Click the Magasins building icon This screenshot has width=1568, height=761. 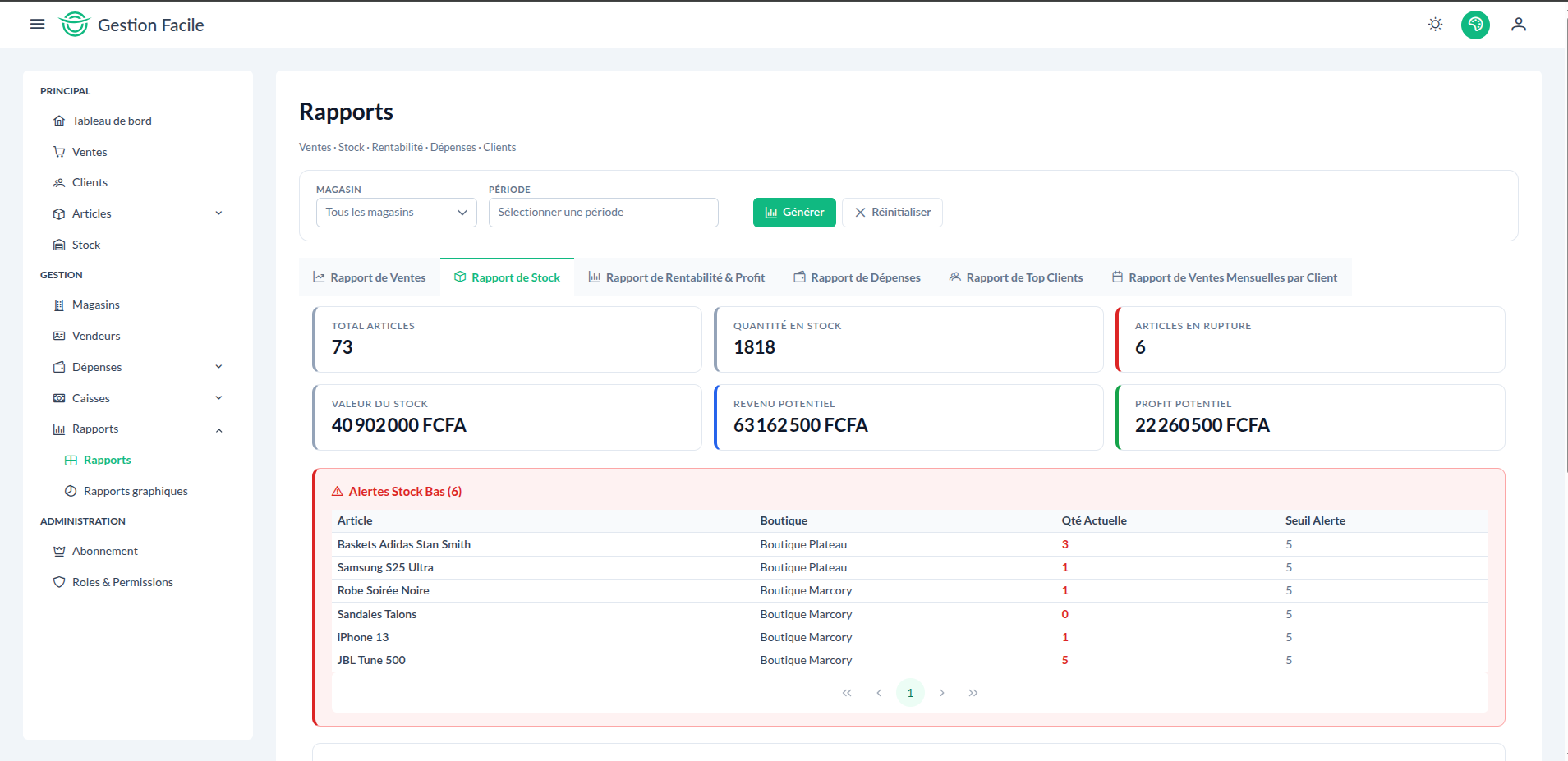59,305
